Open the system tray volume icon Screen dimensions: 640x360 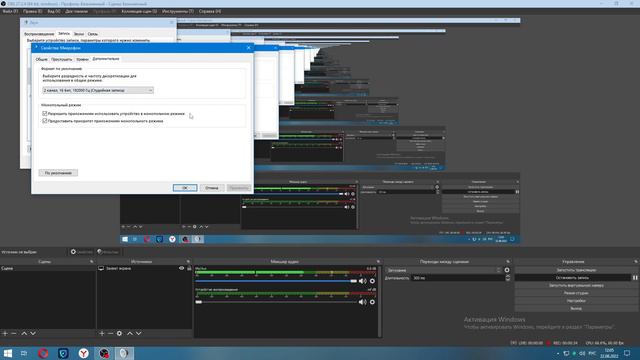coord(582,353)
